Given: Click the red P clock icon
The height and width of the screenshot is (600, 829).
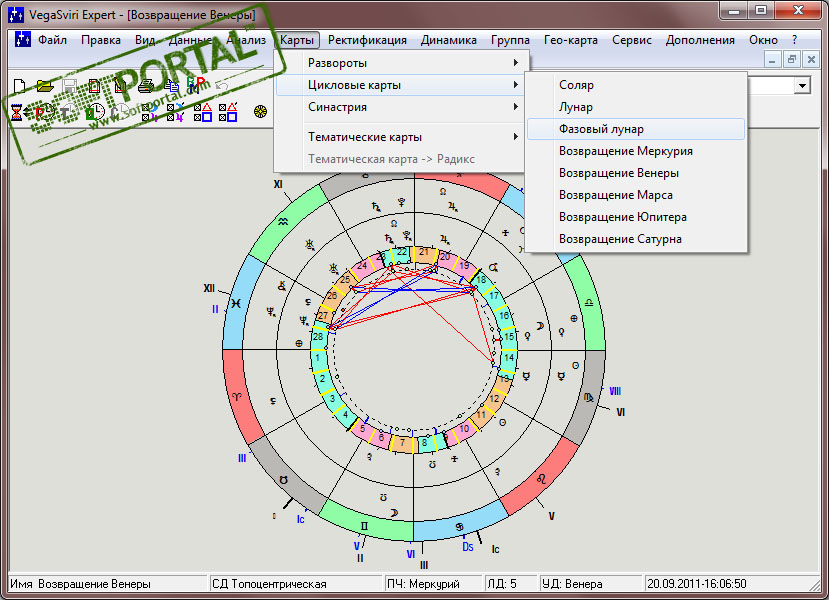Looking at the screenshot, I should point(43,112).
